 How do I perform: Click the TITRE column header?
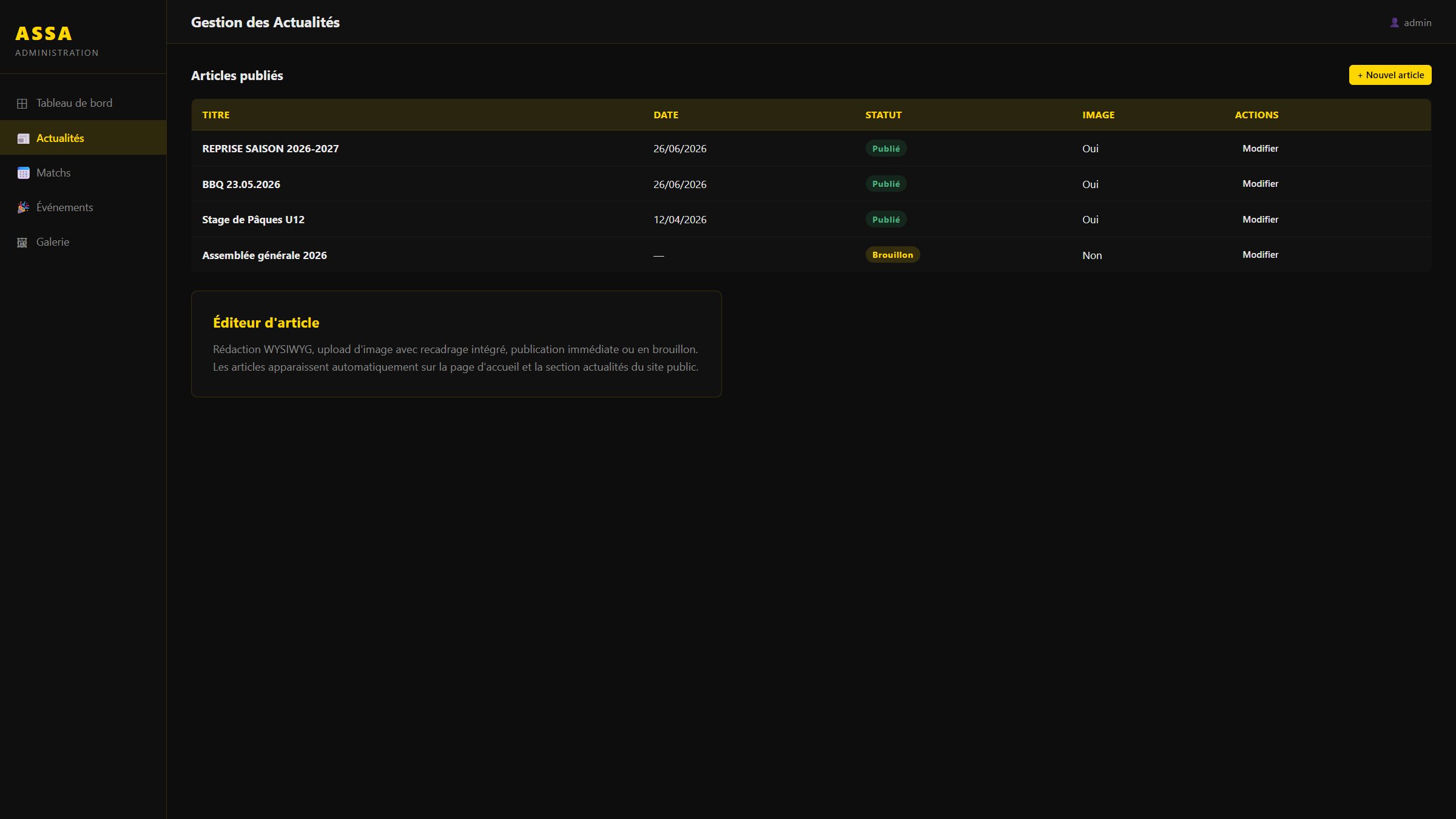click(216, 115)
